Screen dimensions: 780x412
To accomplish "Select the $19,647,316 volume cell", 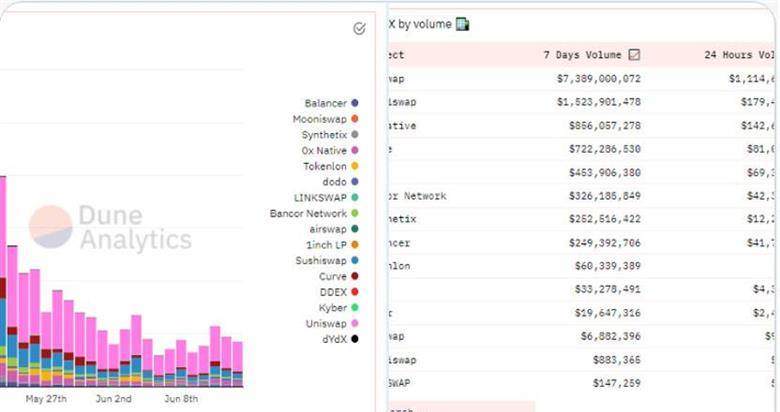I will coord(607,313).
